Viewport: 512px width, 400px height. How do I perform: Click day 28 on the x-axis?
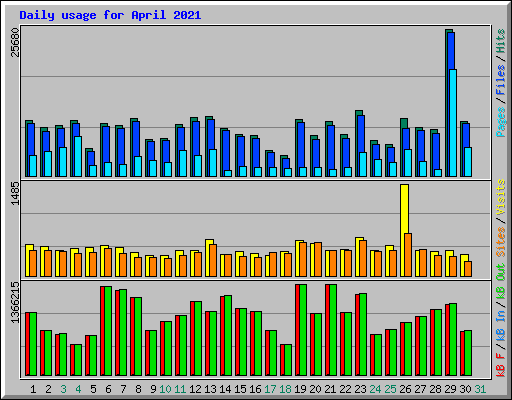point(435,389)
